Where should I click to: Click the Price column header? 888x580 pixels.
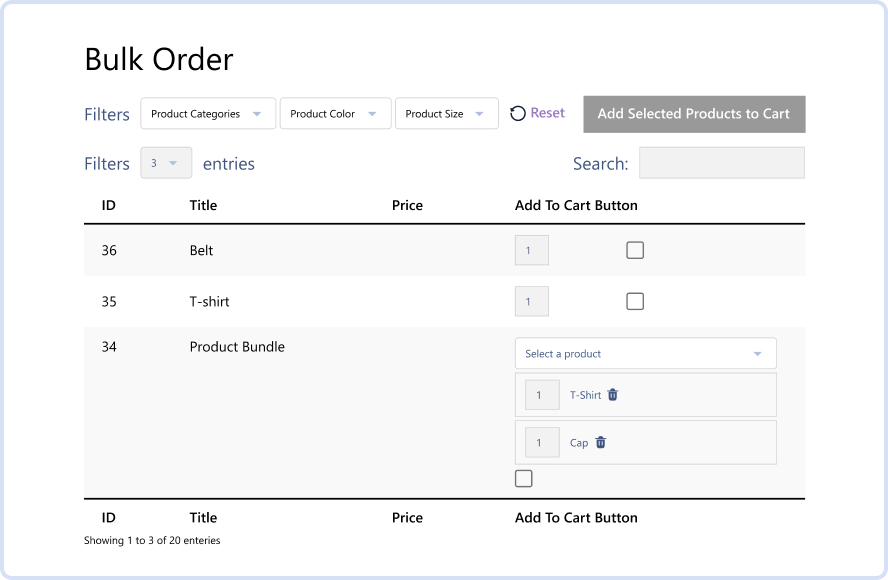click(x=407, y=205)
